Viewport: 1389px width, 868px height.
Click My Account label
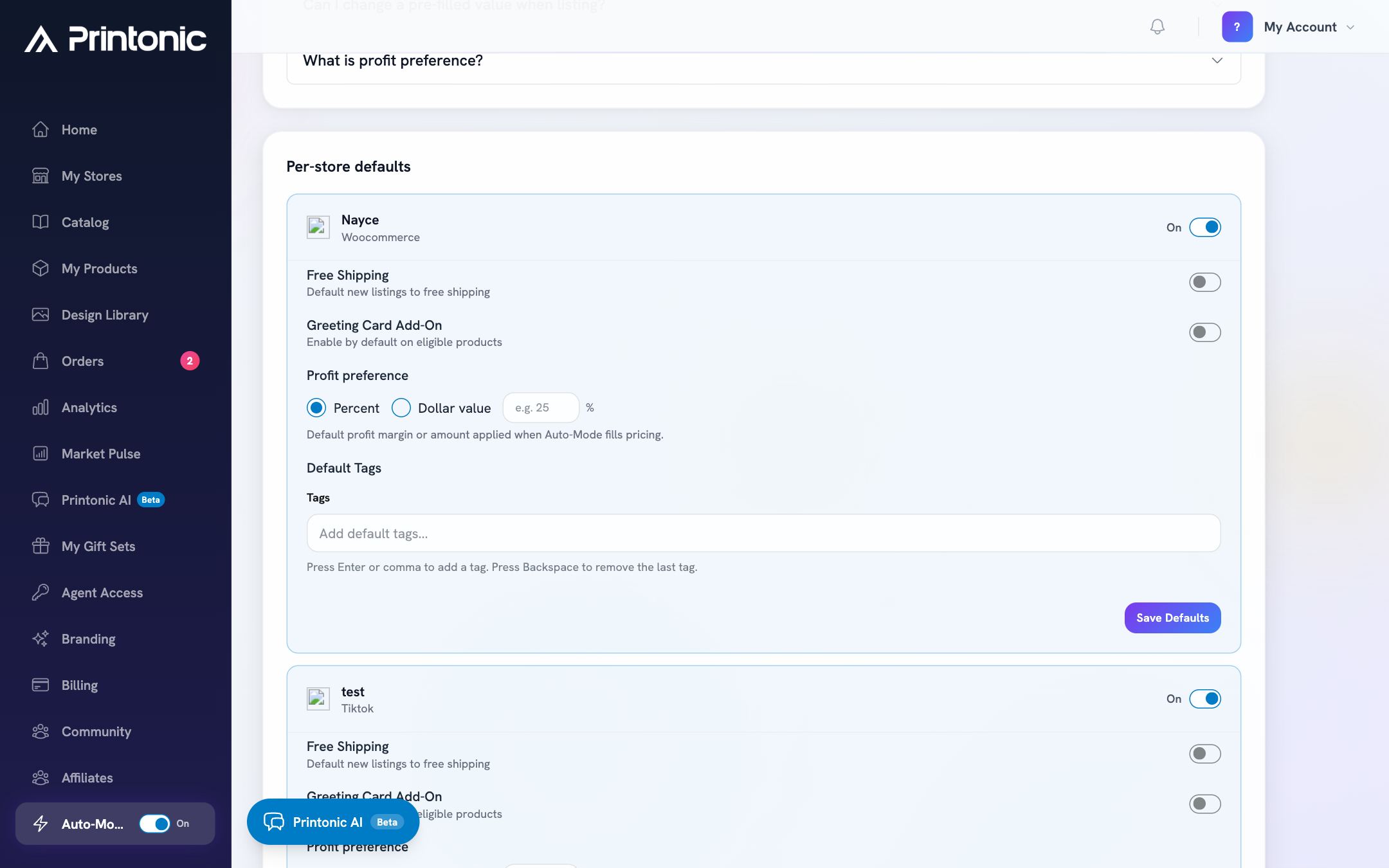(x=1300, y=27)
